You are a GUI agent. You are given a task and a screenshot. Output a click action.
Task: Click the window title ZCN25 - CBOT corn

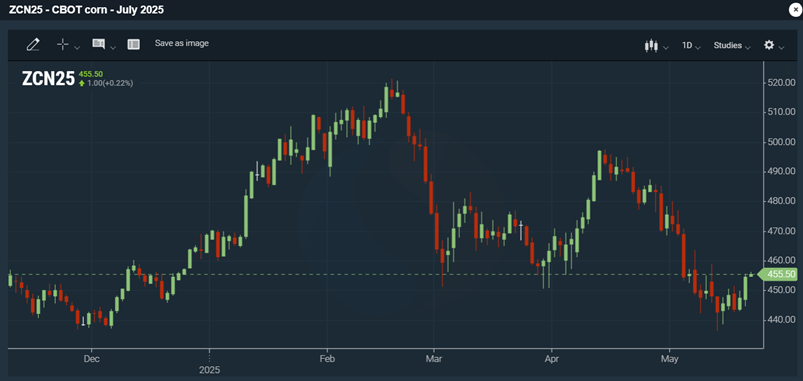click(x=86, y=10)
